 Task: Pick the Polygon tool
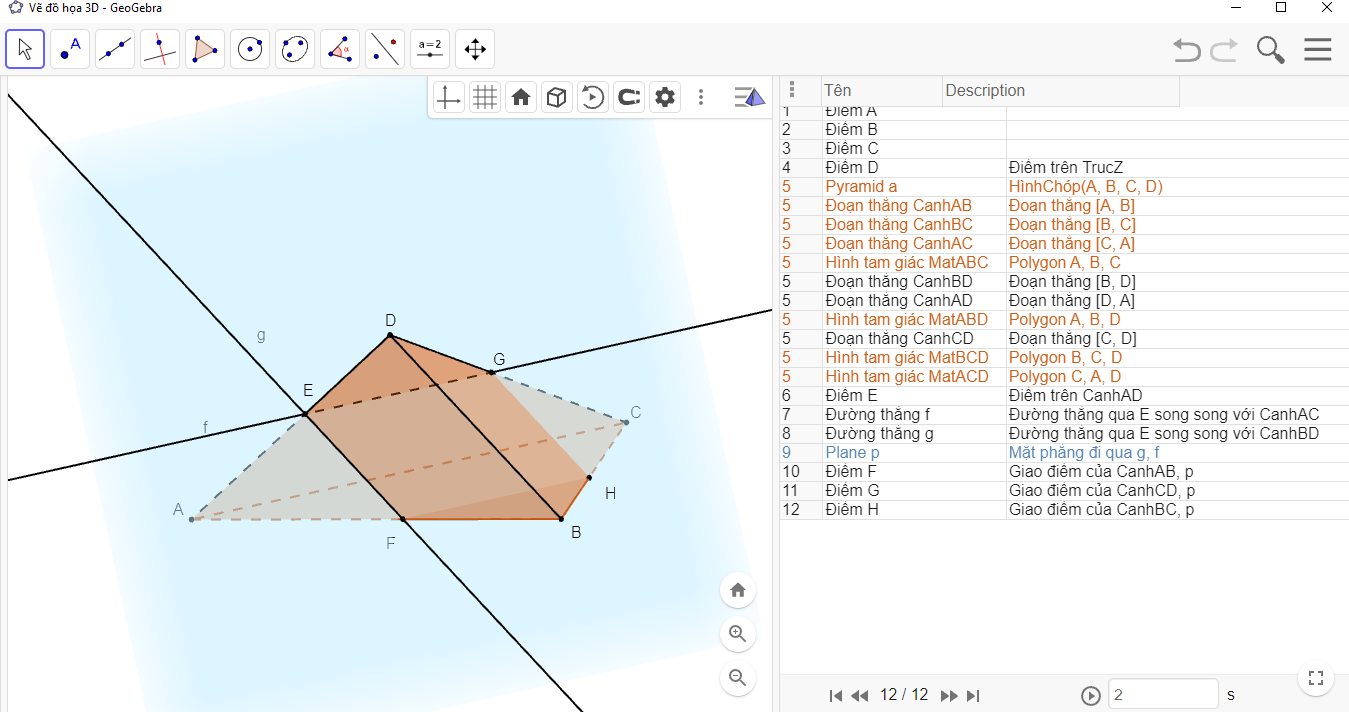click(205, 49)
